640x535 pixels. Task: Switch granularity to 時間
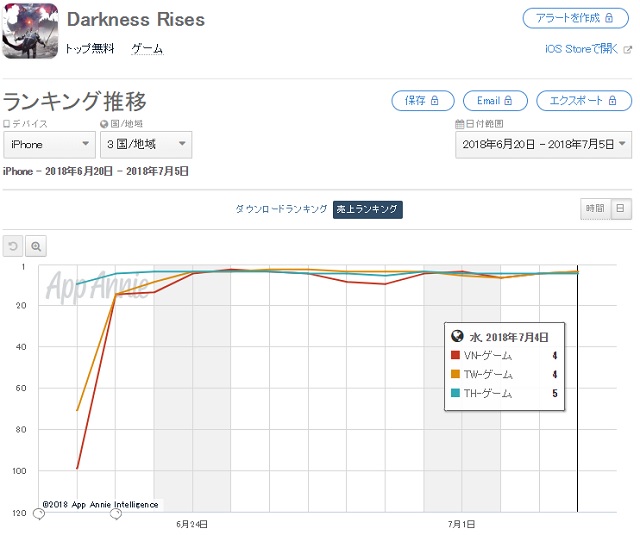[x=594, y=208]
